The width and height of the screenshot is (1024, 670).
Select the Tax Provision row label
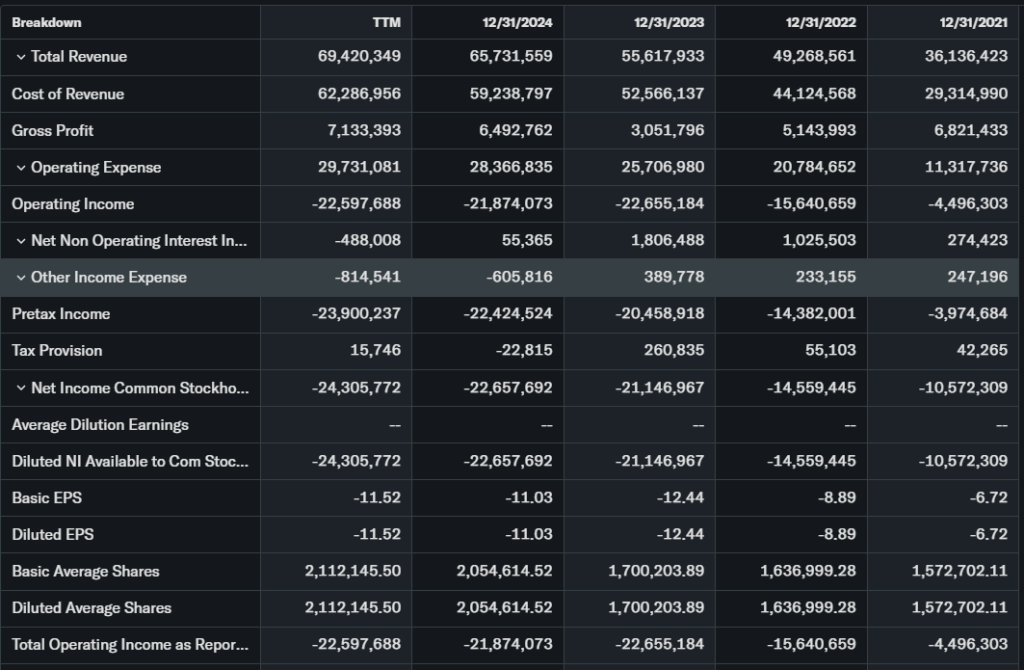(57, 351)
